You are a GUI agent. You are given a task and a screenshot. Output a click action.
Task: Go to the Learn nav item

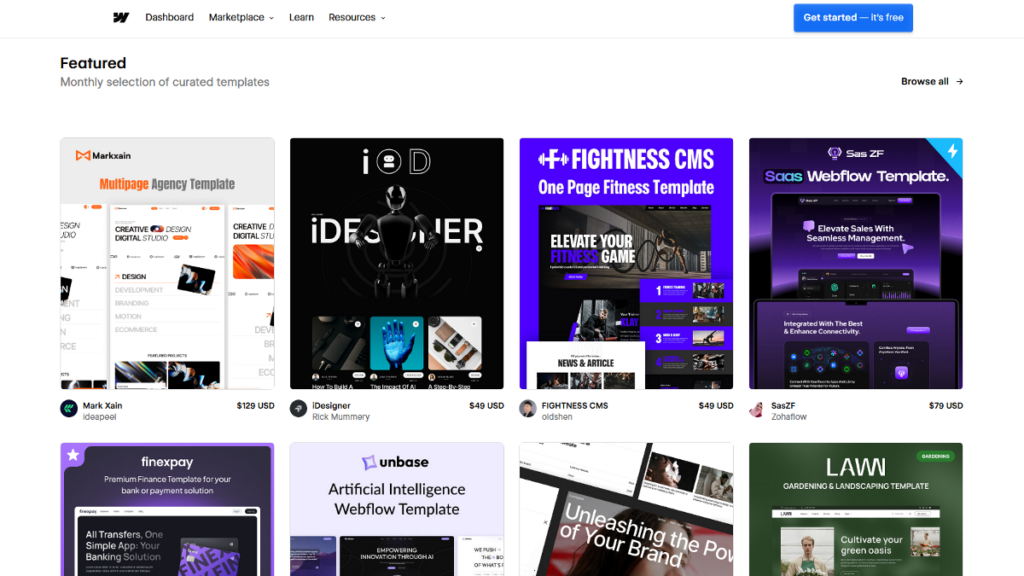(x=301, y=18)
